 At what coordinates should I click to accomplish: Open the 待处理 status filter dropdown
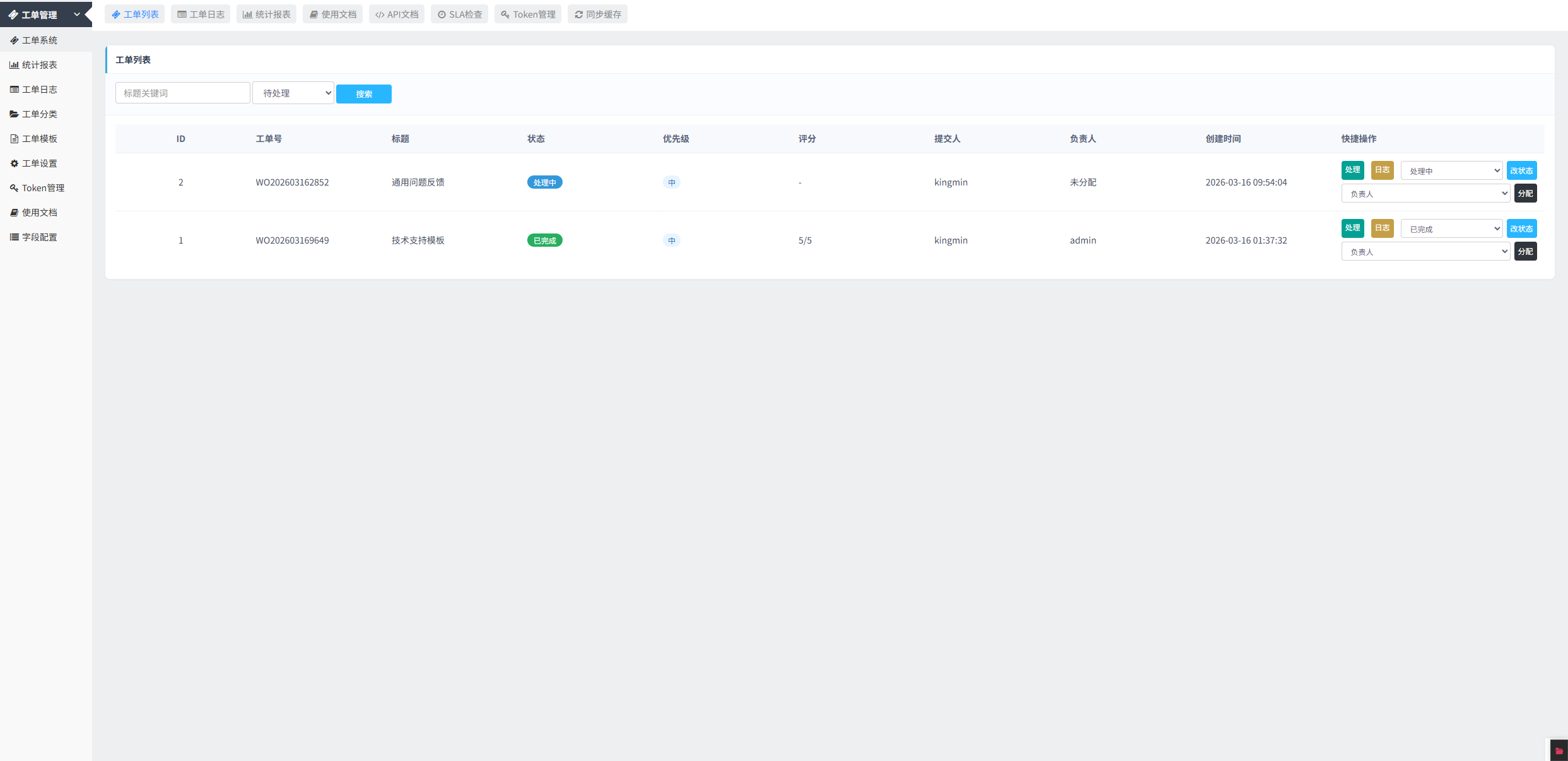tap(293, 93)
